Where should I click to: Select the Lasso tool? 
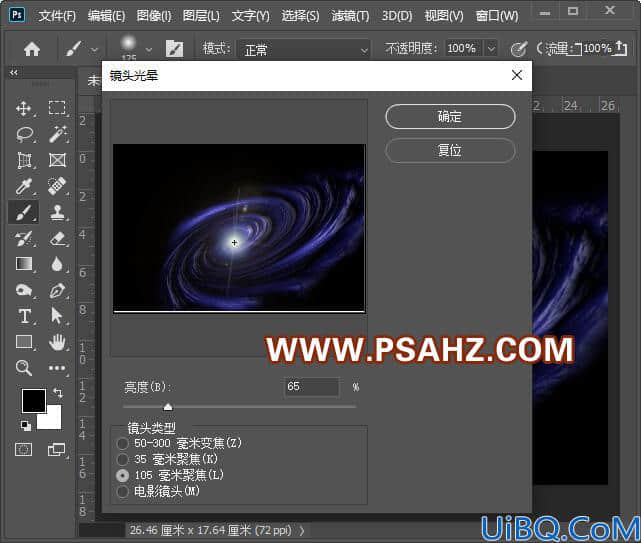tap(25, 134)
